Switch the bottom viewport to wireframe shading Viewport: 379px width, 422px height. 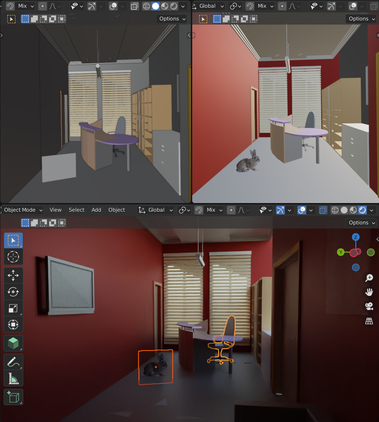click(335, 210)
